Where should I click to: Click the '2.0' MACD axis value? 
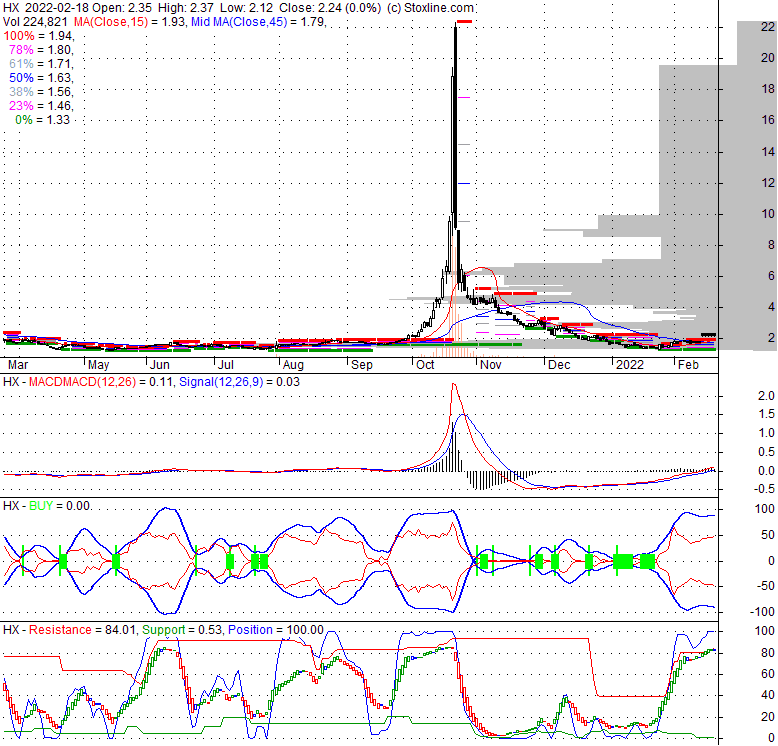pos(766,396)
